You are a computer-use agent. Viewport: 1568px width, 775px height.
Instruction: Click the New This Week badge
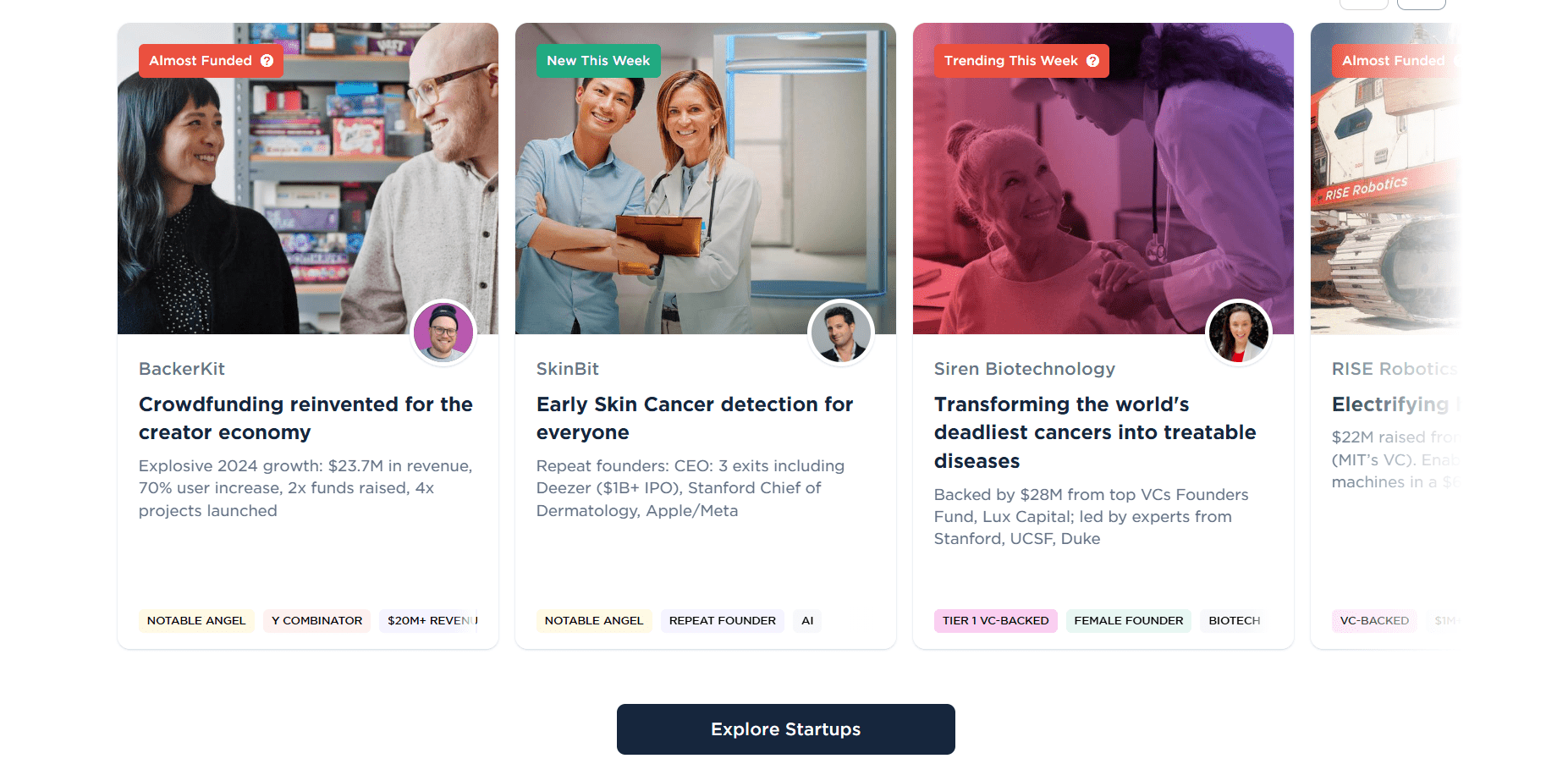[x=598, y=61]
